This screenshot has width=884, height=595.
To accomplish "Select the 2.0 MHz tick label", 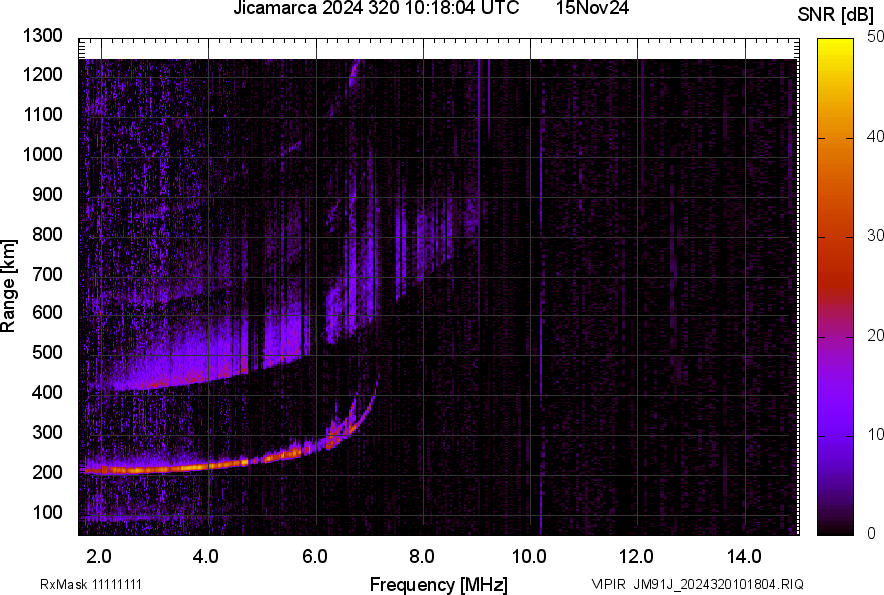I will 101,554.
